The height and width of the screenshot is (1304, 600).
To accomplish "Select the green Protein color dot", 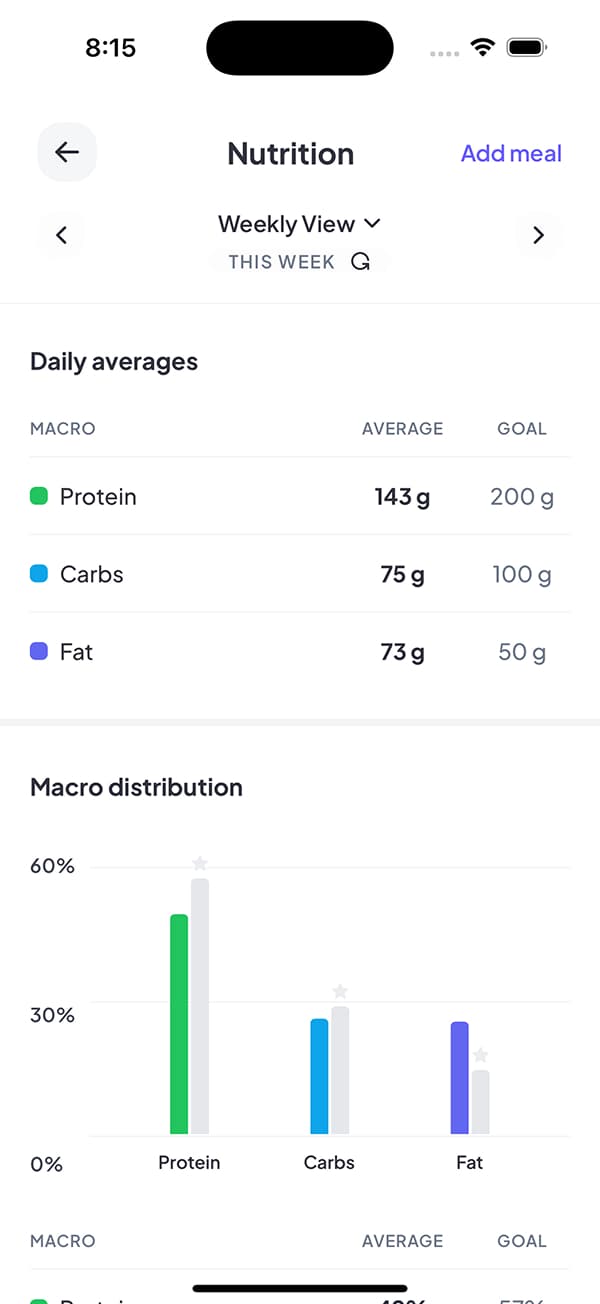I will 38,496.
